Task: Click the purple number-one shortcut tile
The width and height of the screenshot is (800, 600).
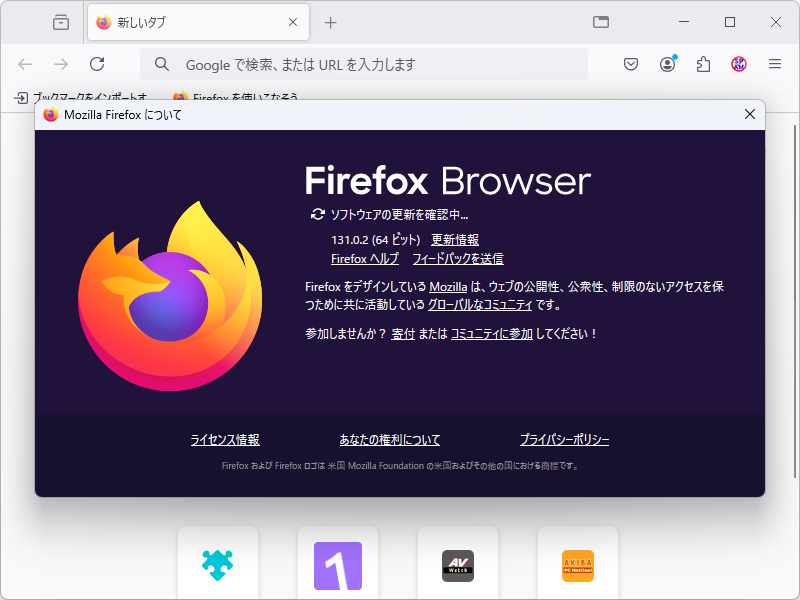Action: point(338,562)
